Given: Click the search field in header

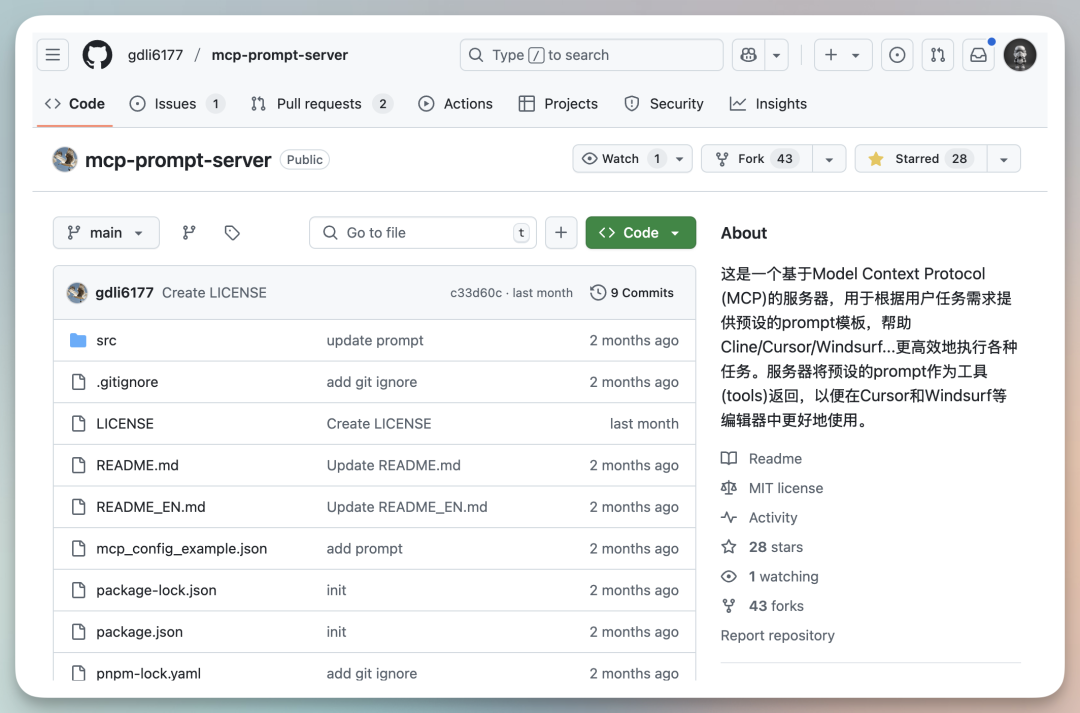Looking at the screenshot, I should (591, 55).
